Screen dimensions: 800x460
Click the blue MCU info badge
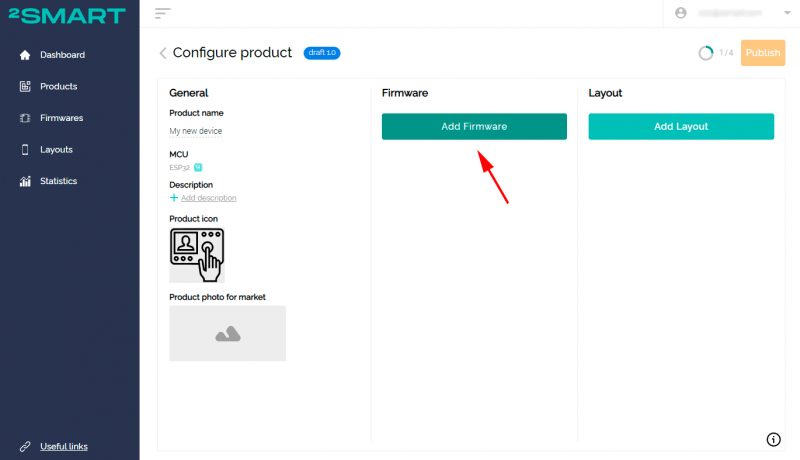pos(198,168)
